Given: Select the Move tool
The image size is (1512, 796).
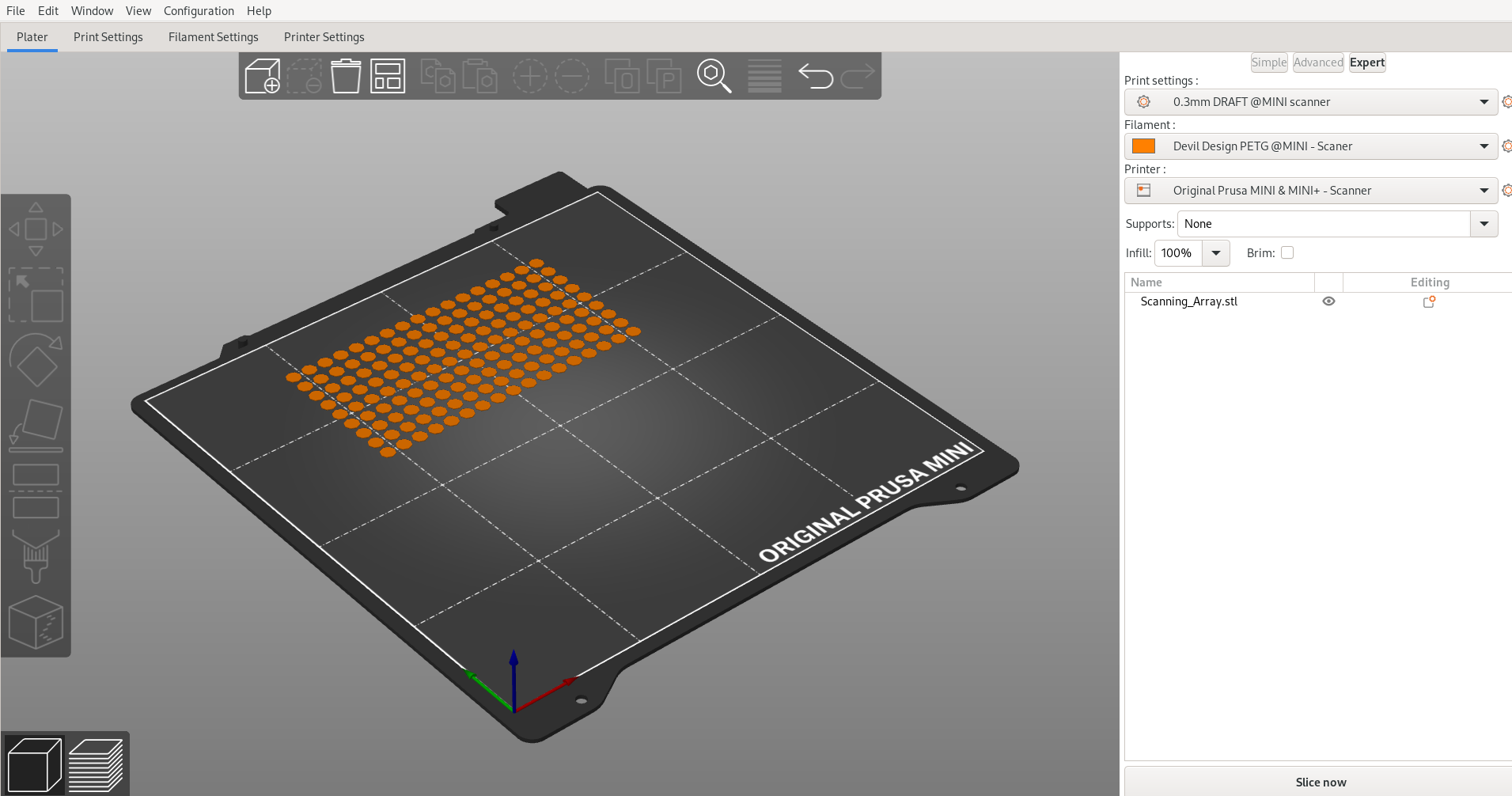Looking at the screenshot, I should 36,228.
